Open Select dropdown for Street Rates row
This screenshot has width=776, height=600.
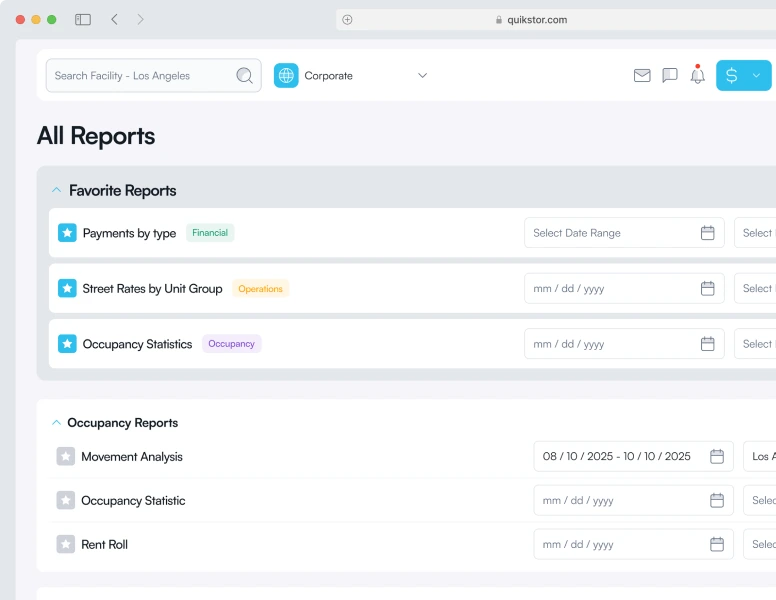(755, 288)
